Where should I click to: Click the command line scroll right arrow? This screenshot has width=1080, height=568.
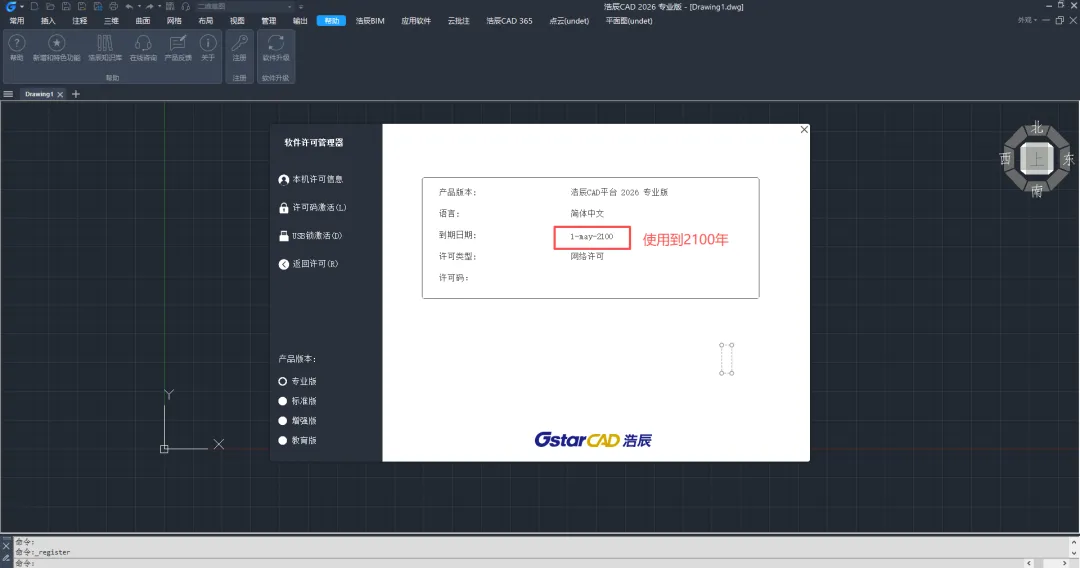(1064, 563)
